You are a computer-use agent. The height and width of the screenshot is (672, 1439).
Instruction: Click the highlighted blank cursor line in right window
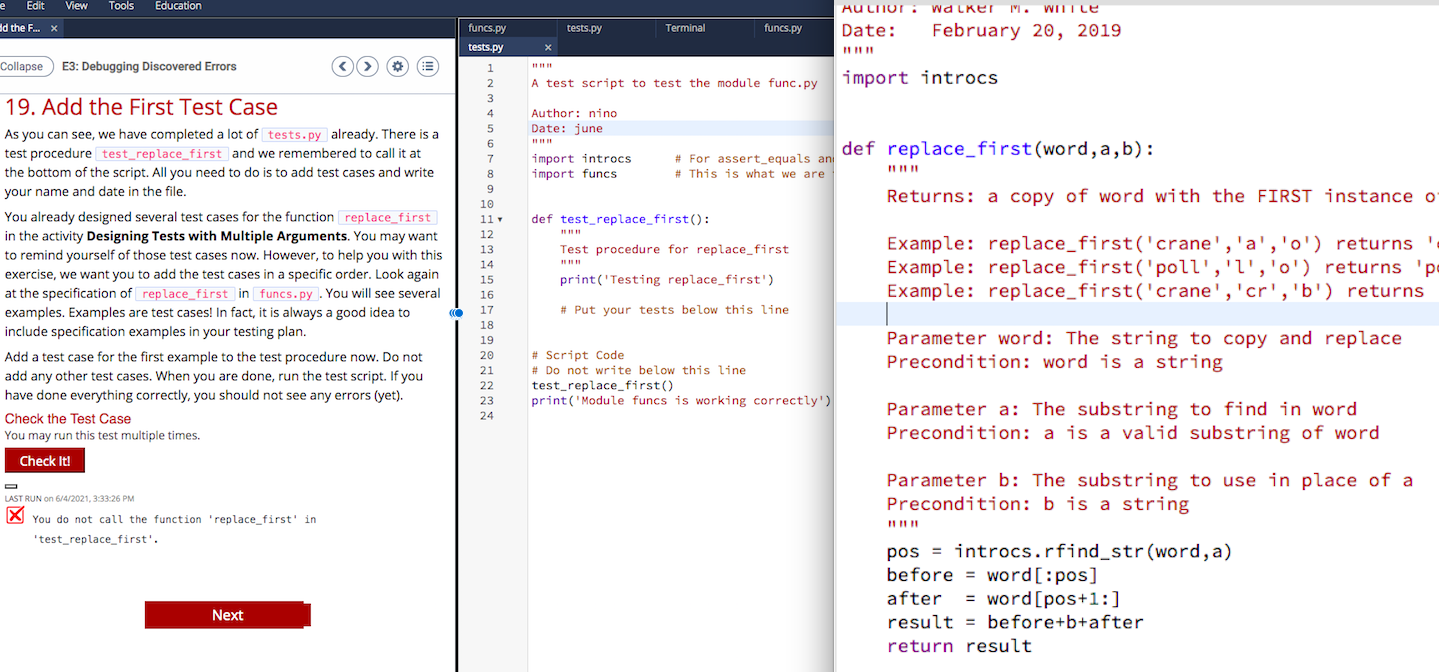coord(1137,314)
